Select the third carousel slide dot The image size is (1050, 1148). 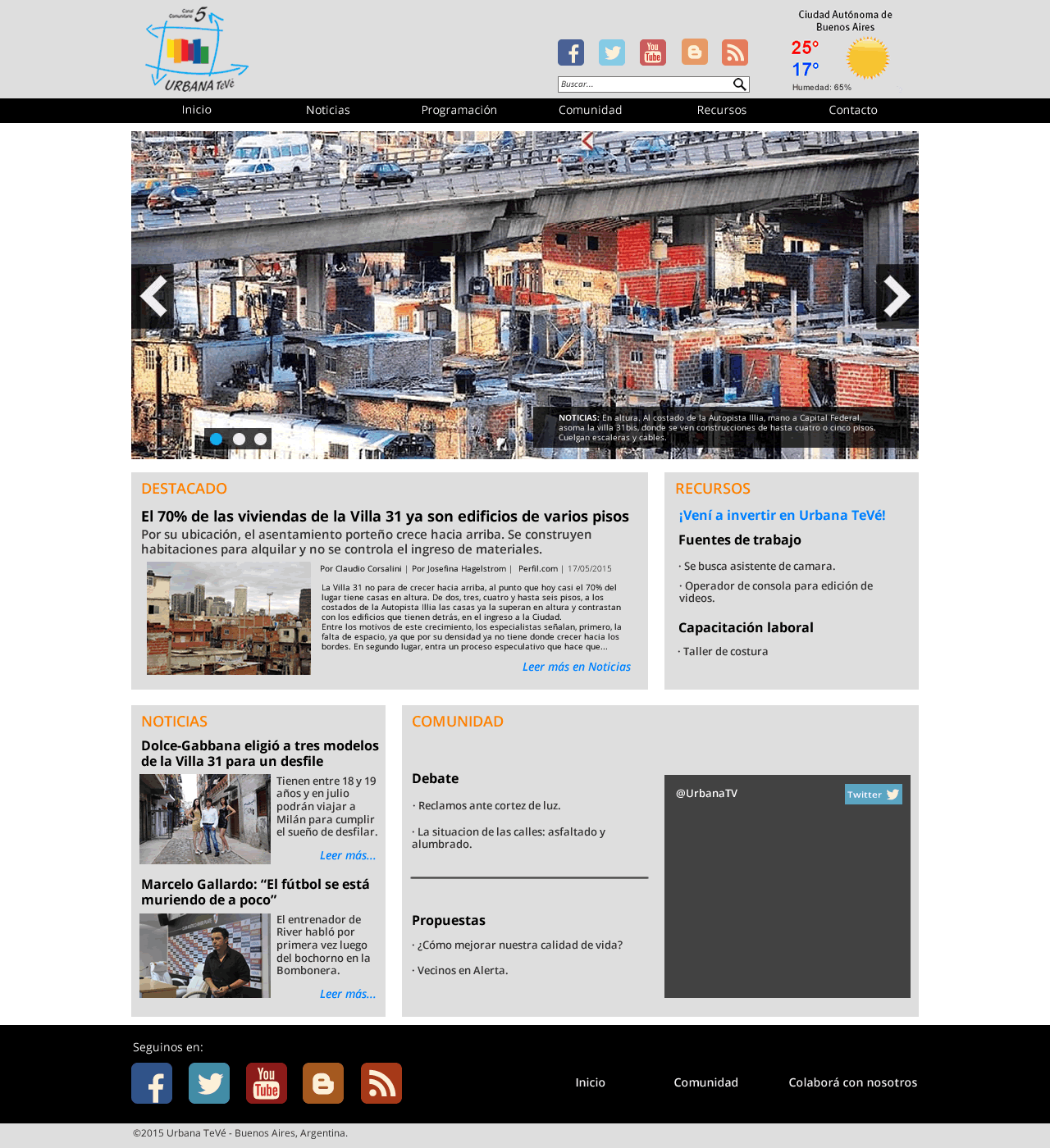pos(260,439)
